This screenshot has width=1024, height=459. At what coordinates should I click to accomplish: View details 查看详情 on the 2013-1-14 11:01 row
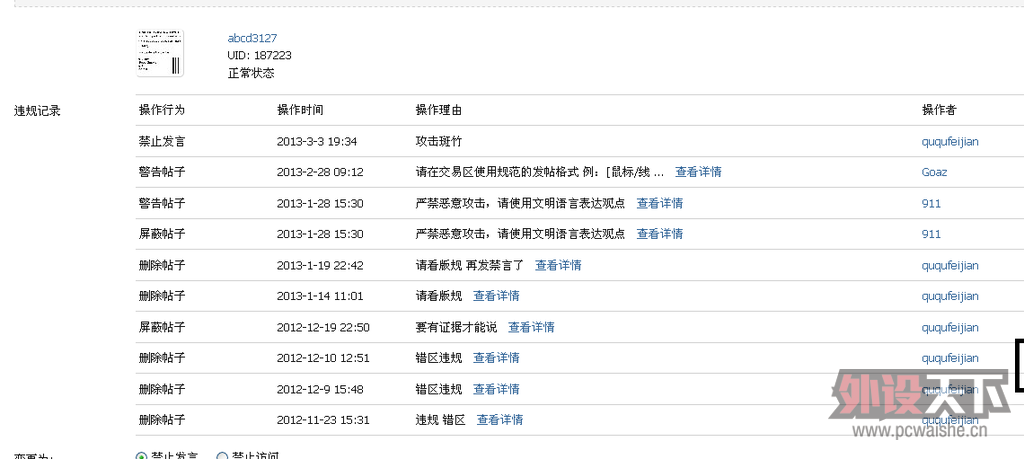tap(496, 296)
